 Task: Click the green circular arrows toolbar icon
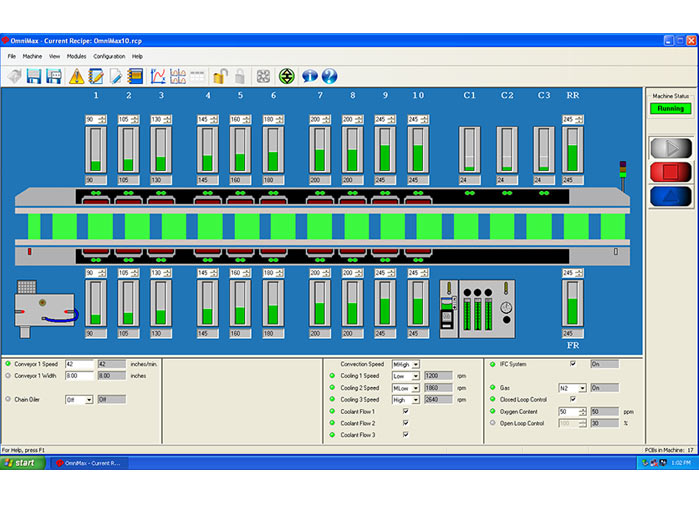[286, 76]
